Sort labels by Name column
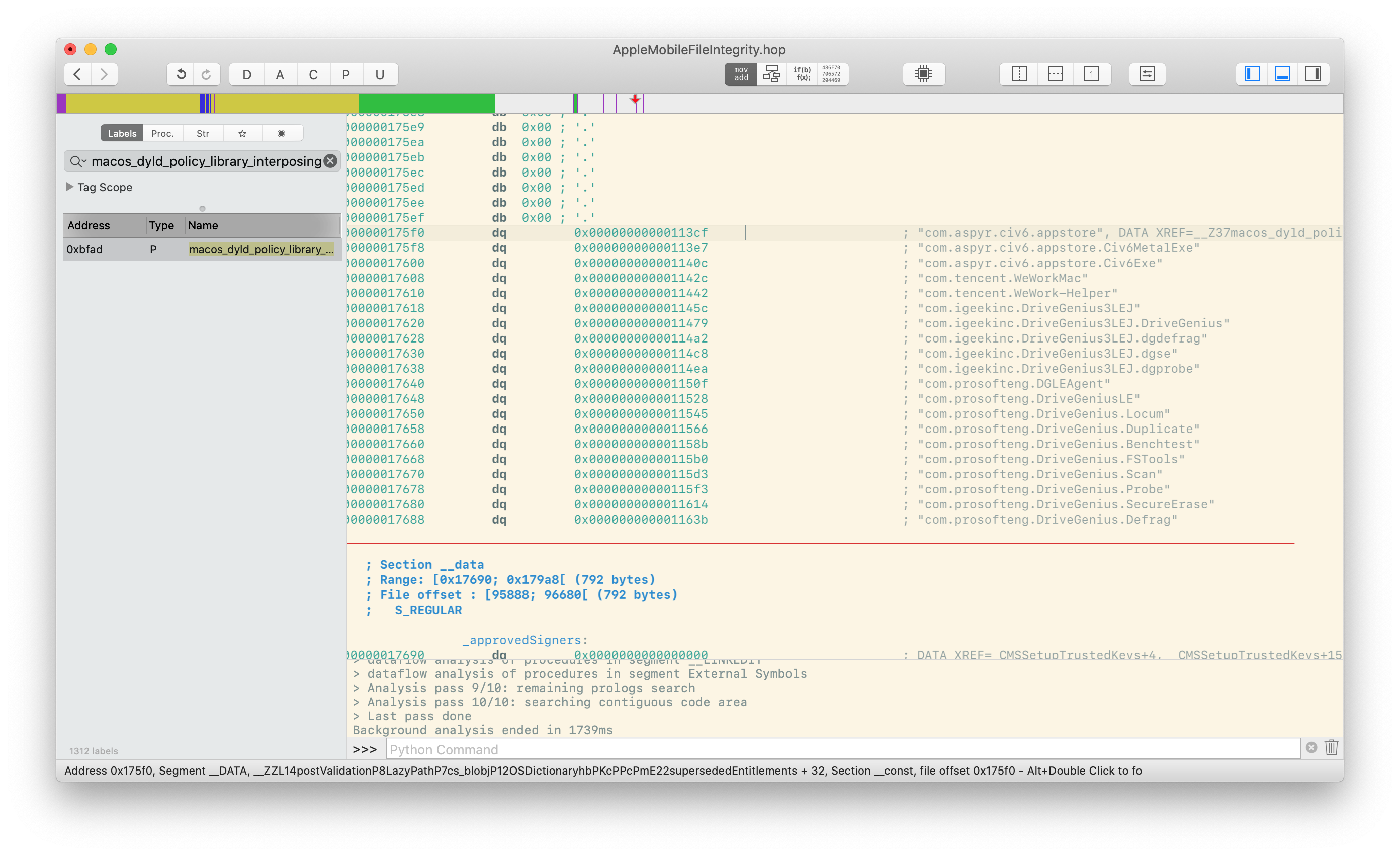 point(263,226)
